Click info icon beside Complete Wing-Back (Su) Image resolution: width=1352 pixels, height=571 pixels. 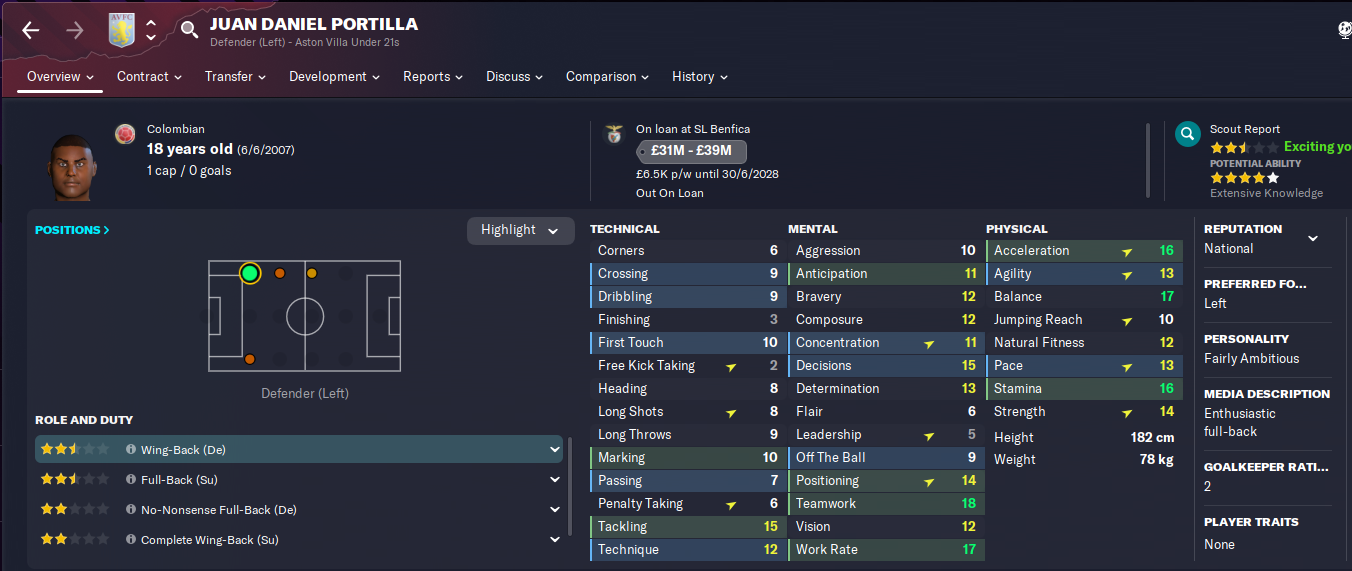(131, 540)
